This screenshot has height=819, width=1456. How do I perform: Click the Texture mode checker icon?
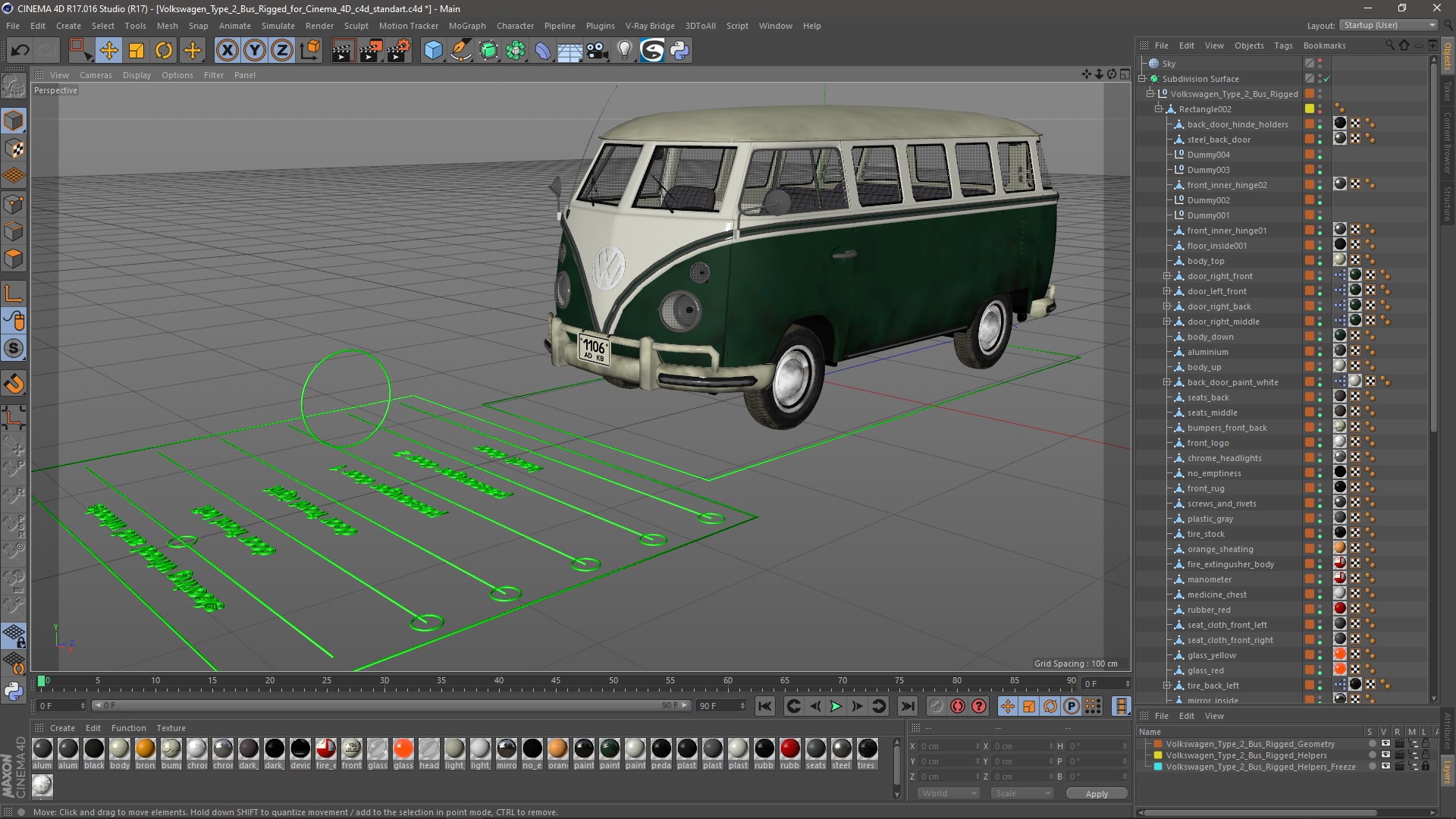pos(14,149)
